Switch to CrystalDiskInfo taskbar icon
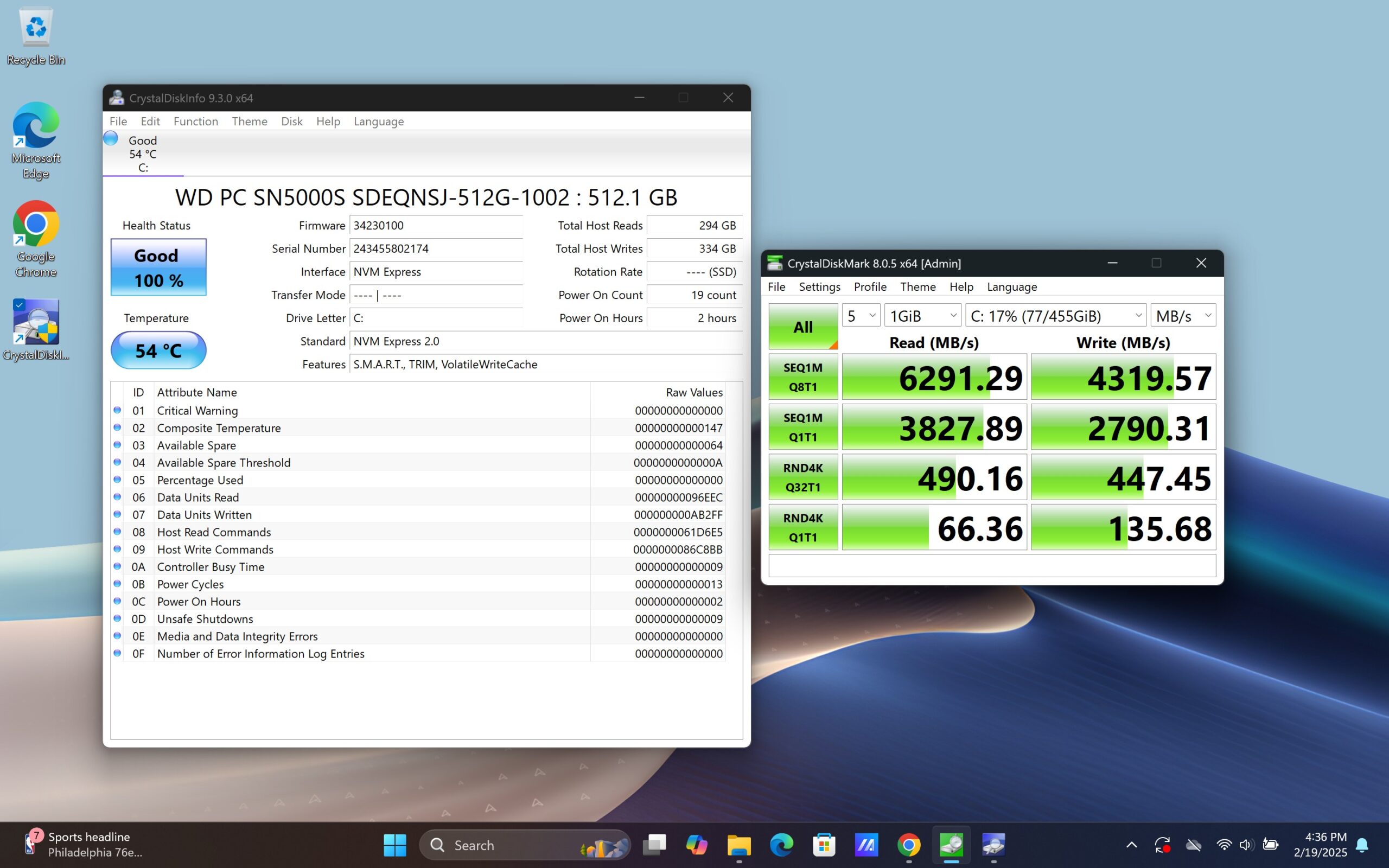Image resolution: width=1389 pixels, height=868 pixels. click(993, 845)
